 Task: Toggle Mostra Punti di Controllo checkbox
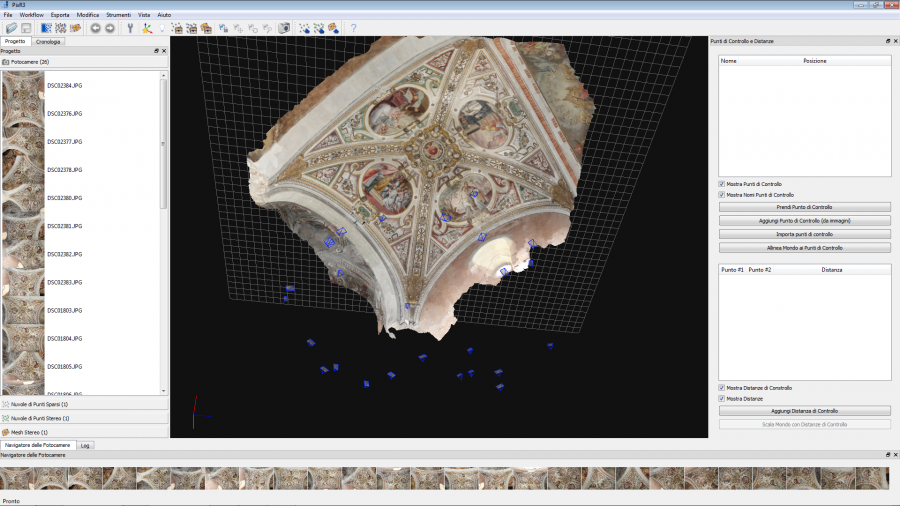pos(721,184)
